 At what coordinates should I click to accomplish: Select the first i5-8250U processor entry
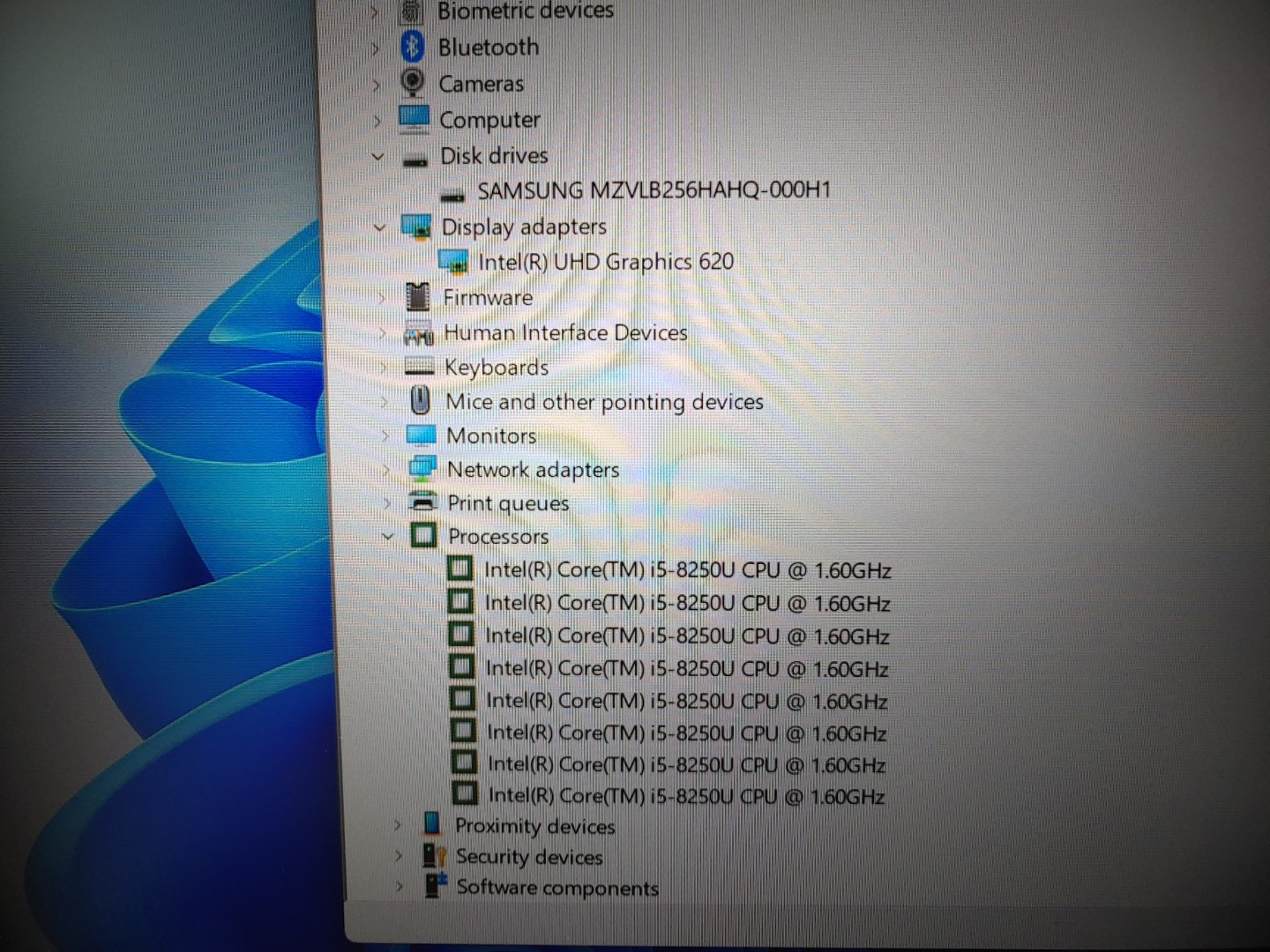[688, 570]
